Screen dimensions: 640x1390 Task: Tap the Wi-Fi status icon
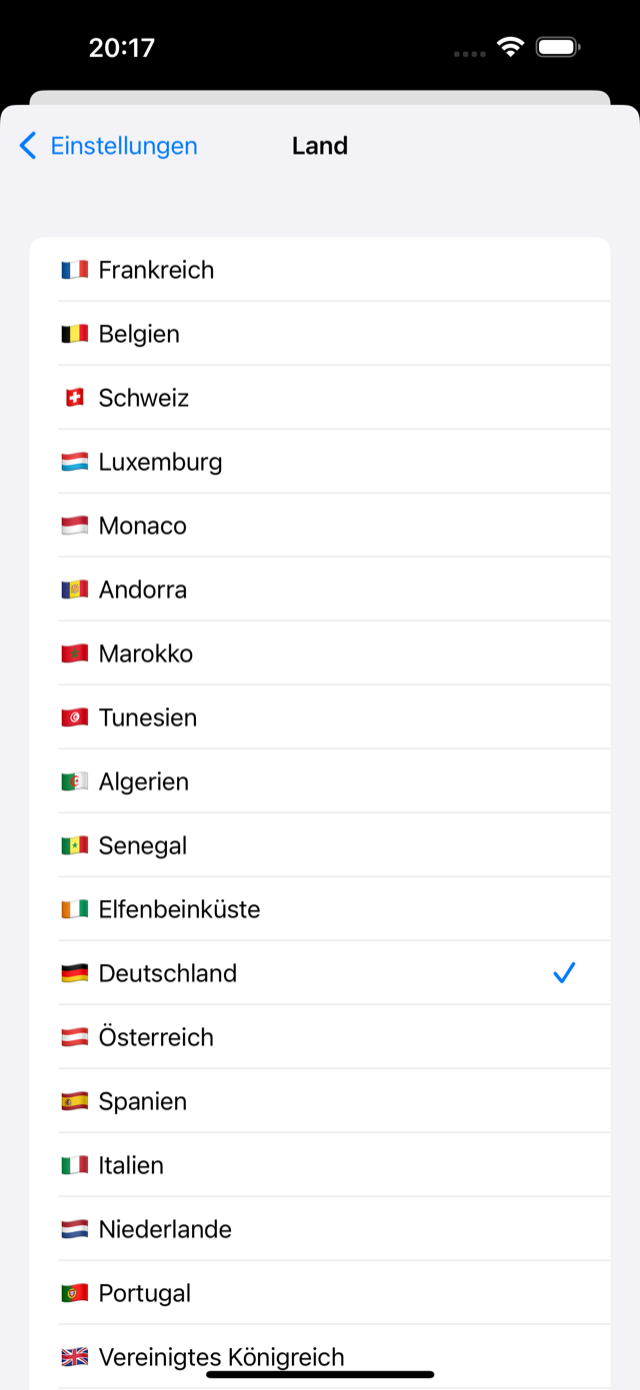point(511,47)
